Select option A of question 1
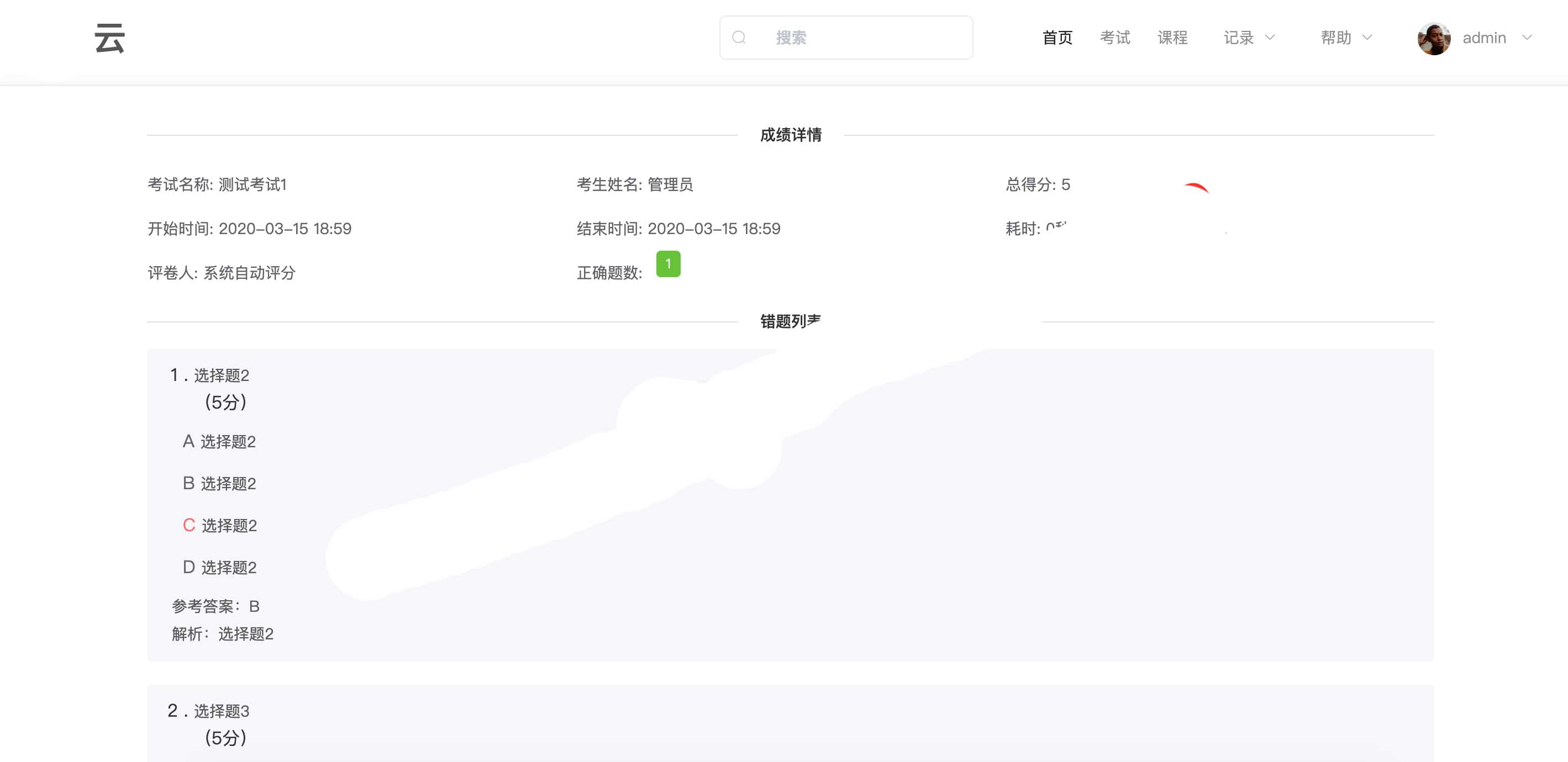1568x762 pixels. click(x=219, y=442)
